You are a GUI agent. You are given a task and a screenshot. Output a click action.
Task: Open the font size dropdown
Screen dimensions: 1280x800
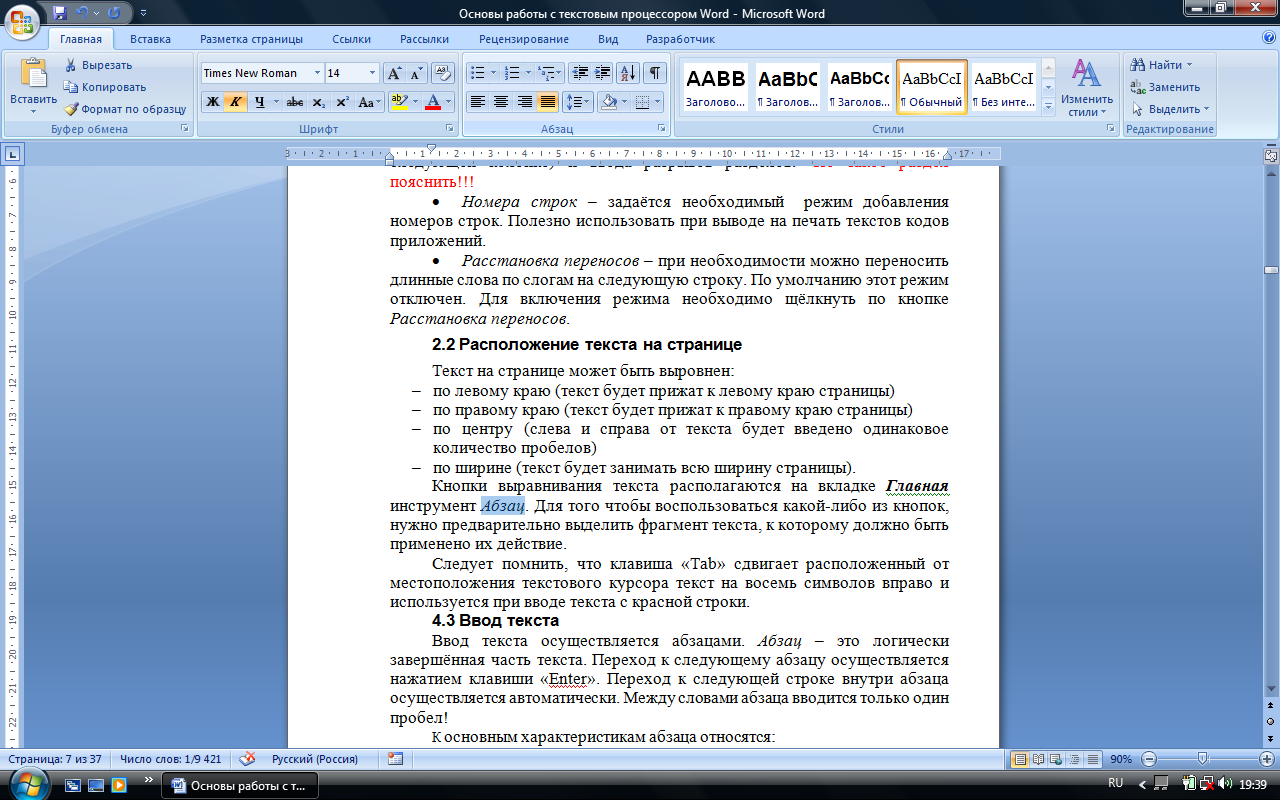(x=373, y=73)
